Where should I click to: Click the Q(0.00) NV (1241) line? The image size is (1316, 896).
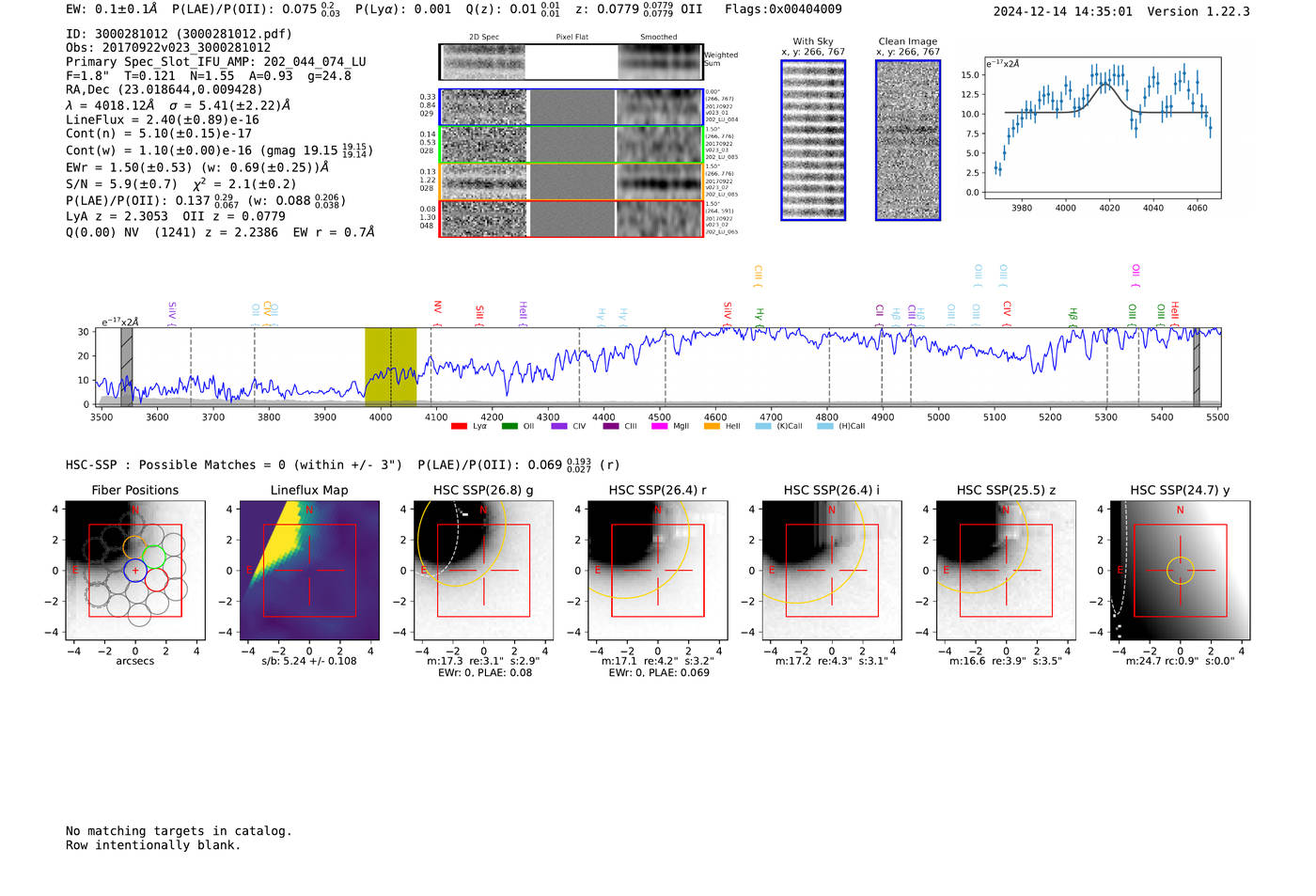(220, 232)
